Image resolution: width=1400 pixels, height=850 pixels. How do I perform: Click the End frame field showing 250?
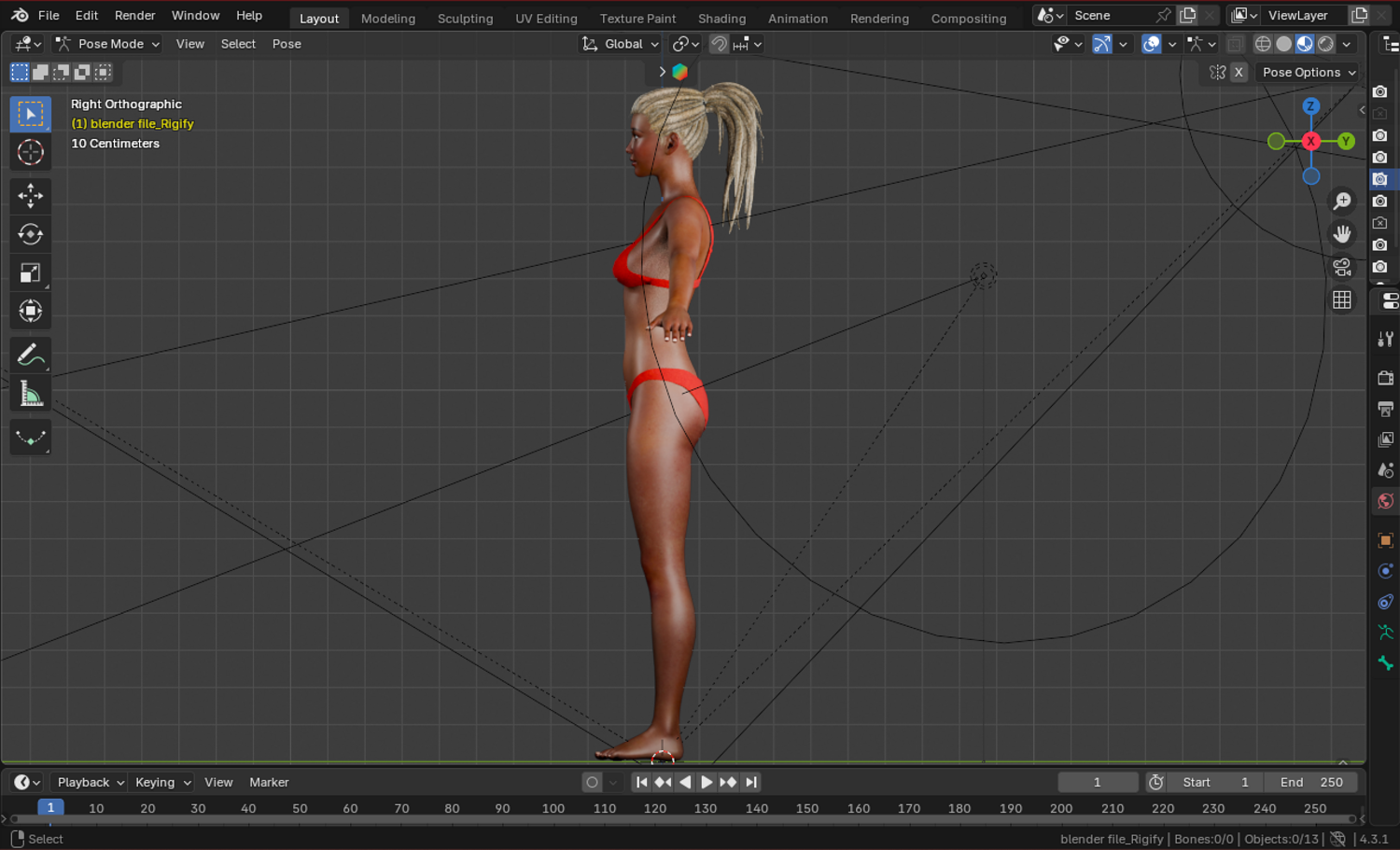coord(1311,782)
